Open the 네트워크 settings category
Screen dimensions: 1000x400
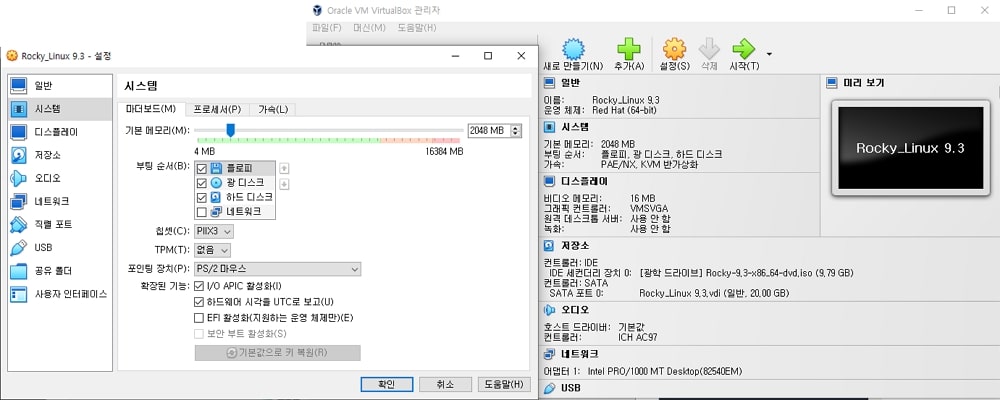click(59, 202)
